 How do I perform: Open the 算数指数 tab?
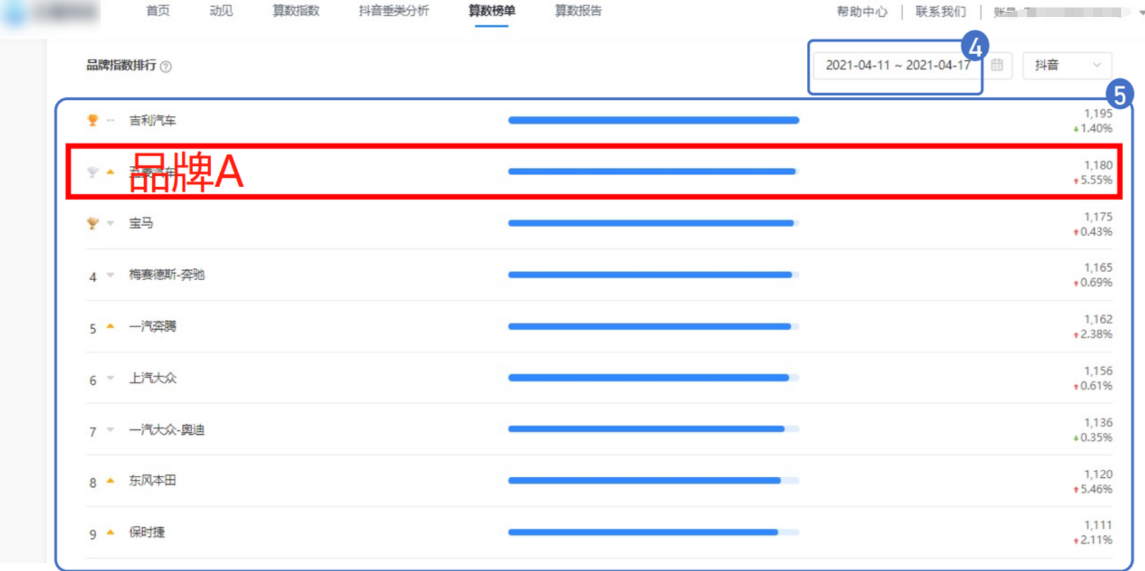tap(296, 12)
